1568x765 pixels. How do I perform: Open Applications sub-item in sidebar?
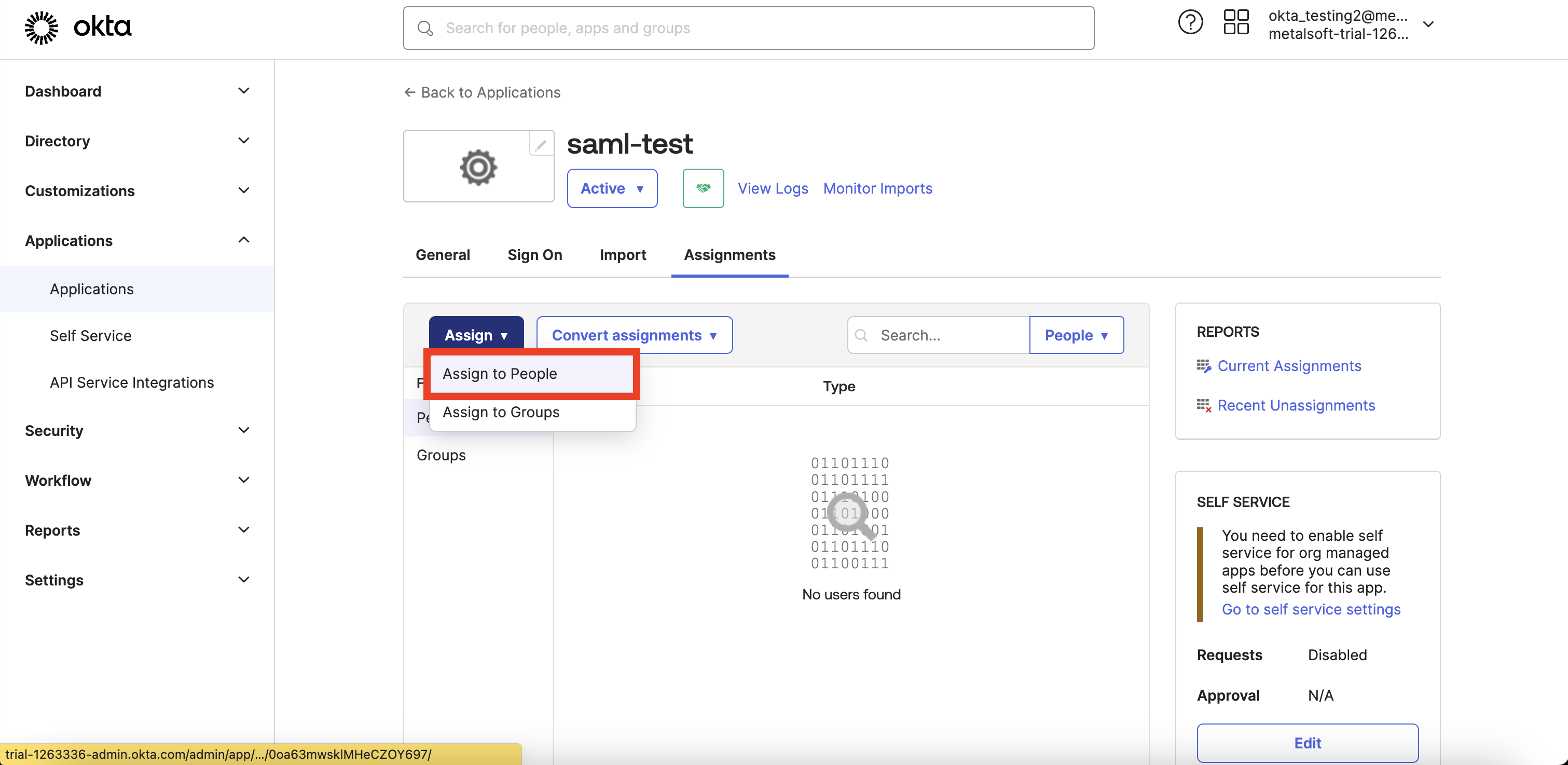click(x=137, y=289)
